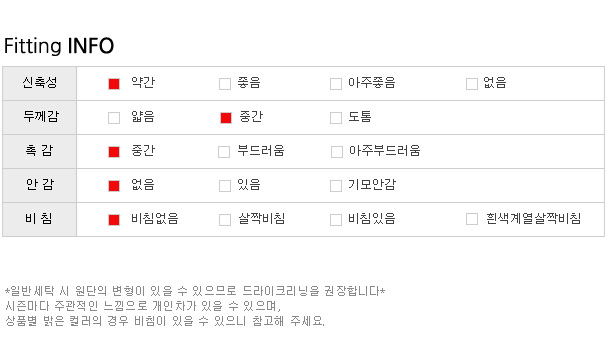This screenshot has width=608, height=361.
Task: Click the Fitting INFO heading
Action: click(x=59, y=46)
